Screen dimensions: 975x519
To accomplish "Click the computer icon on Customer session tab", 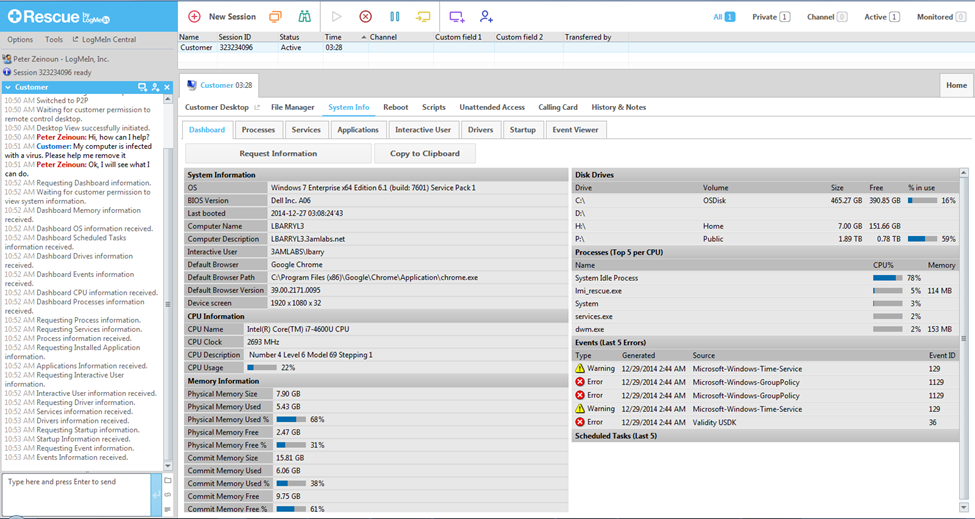I will [x=192, y=85].
